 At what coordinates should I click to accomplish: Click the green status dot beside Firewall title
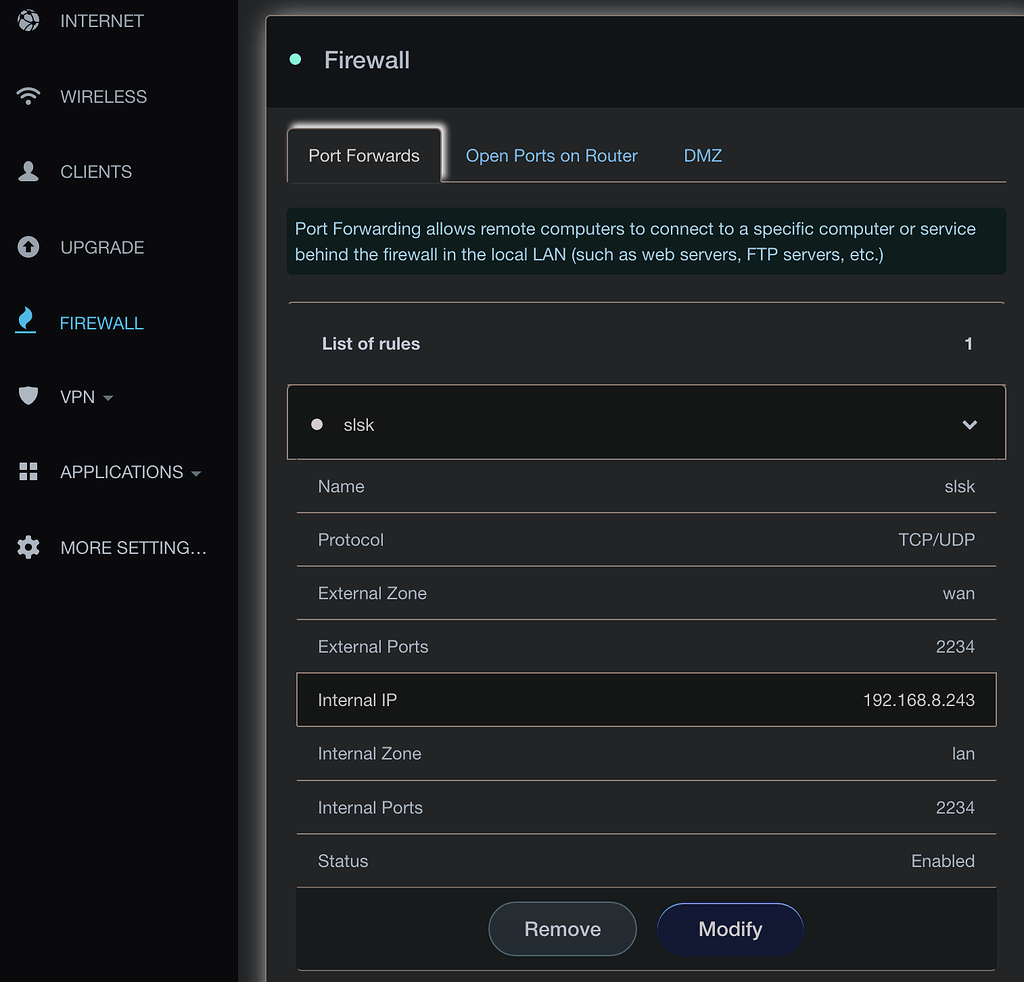pyautogui.click(x=295, y=59)
